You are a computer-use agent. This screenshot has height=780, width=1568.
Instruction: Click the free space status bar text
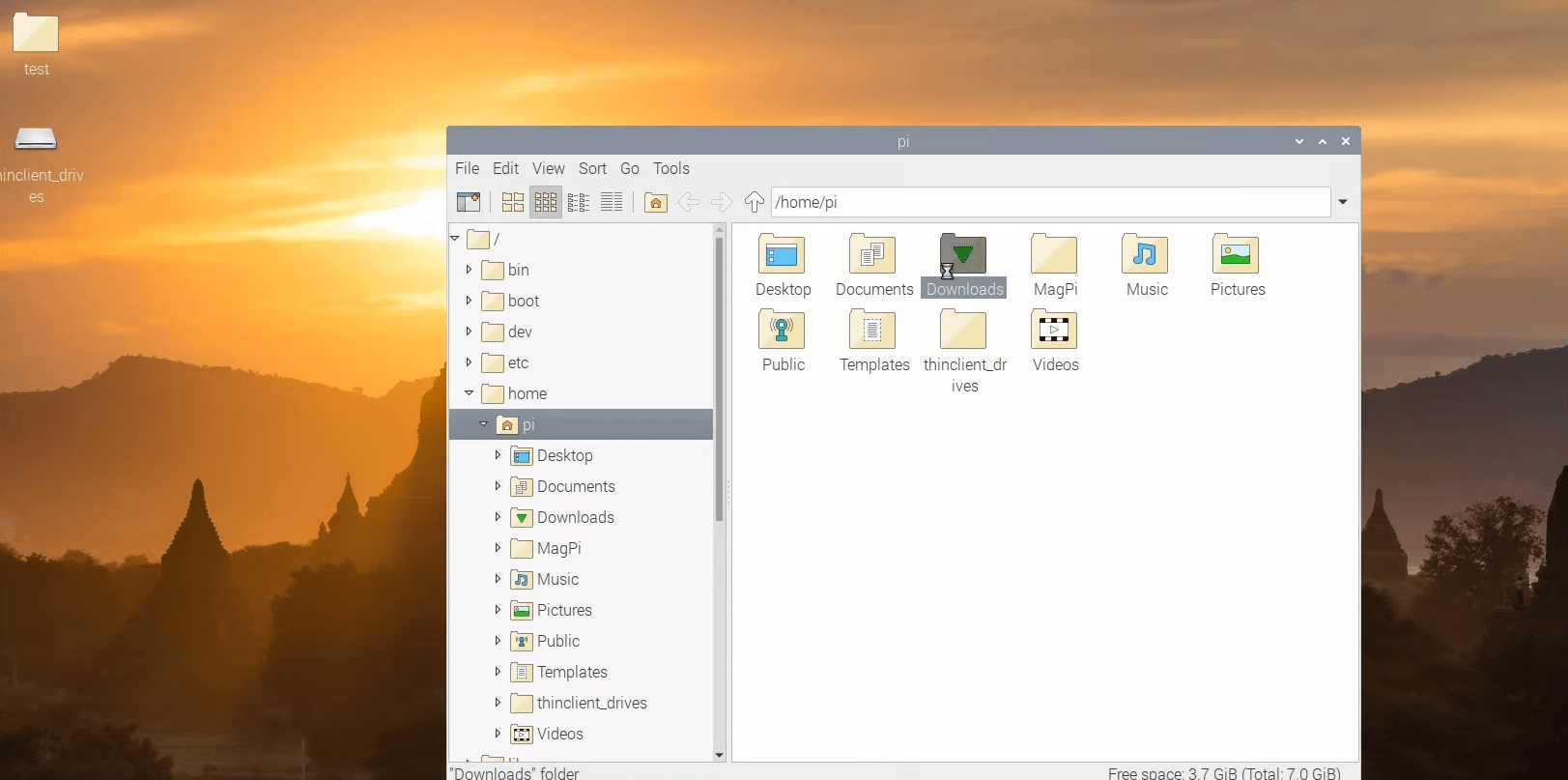coord(1224,773)
